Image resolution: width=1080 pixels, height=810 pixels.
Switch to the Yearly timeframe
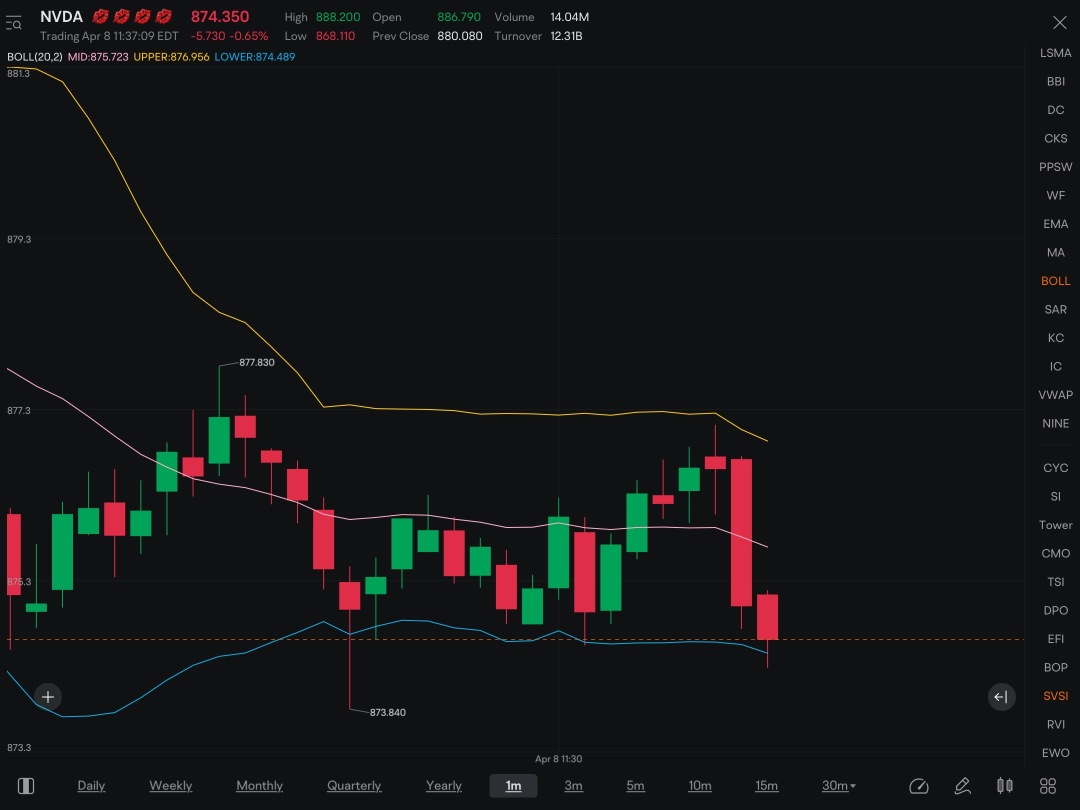(444, 786)
